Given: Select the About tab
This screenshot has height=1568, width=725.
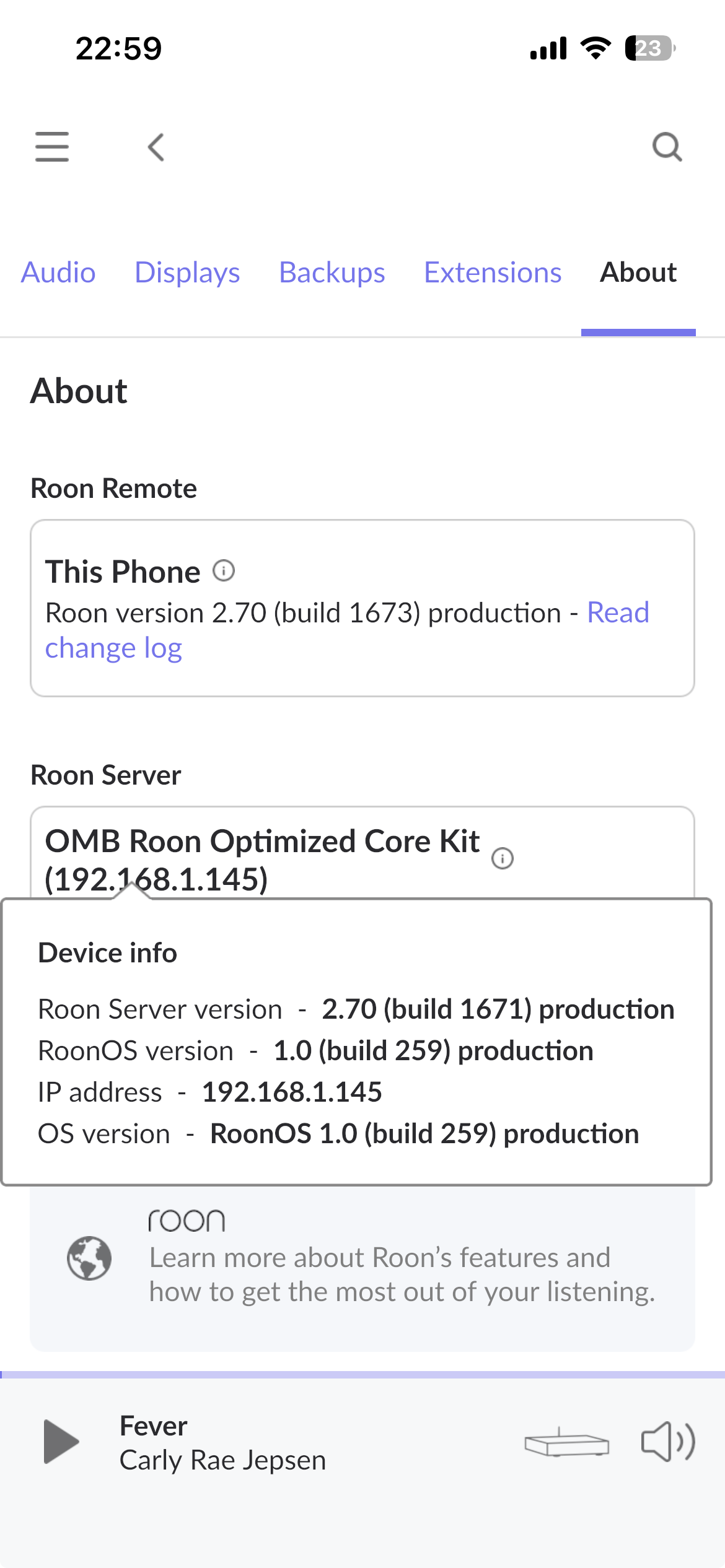Looking at the screenshot, I should [638, 272].
